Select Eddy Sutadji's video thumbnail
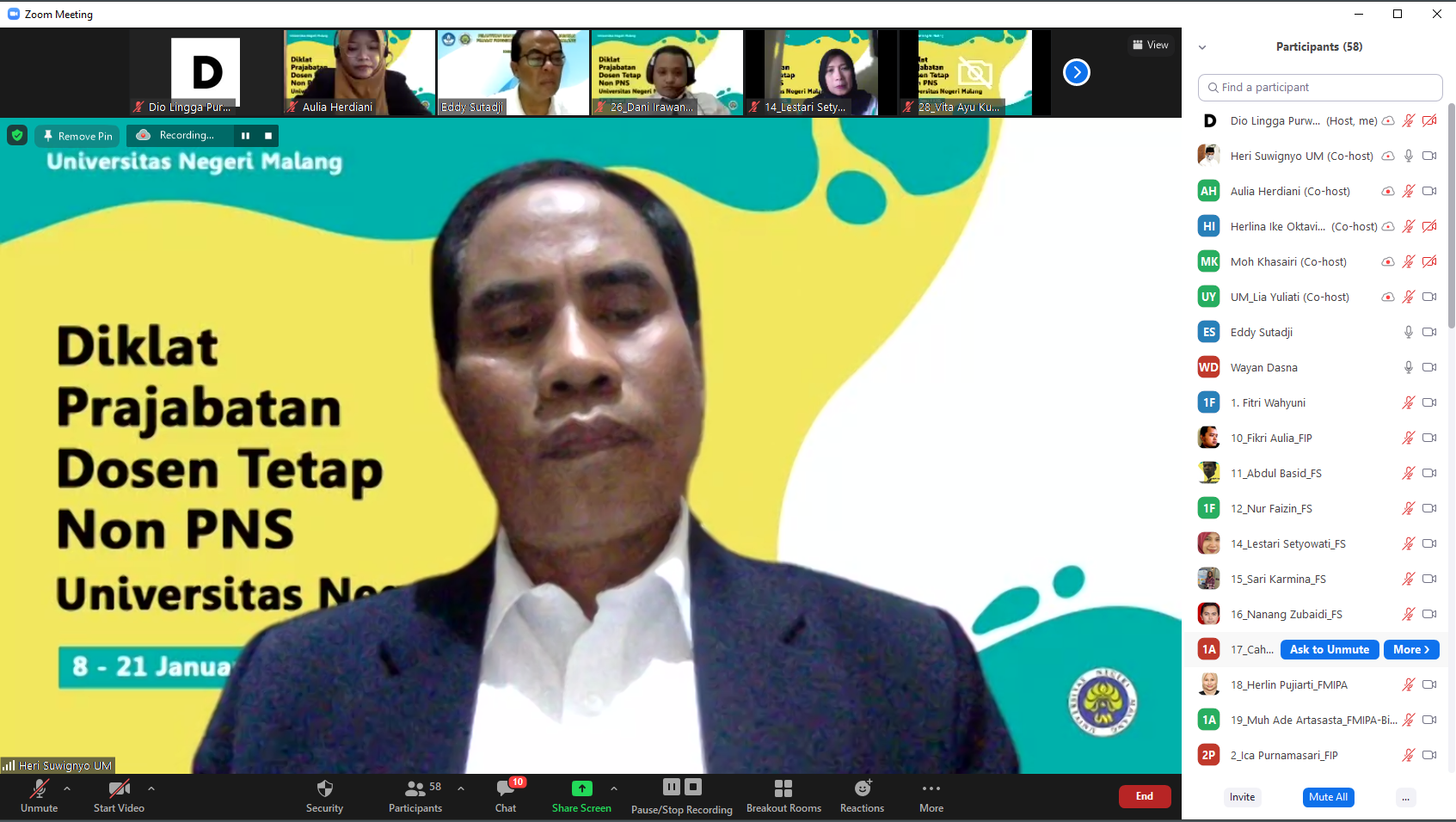 tap(513, 72)
